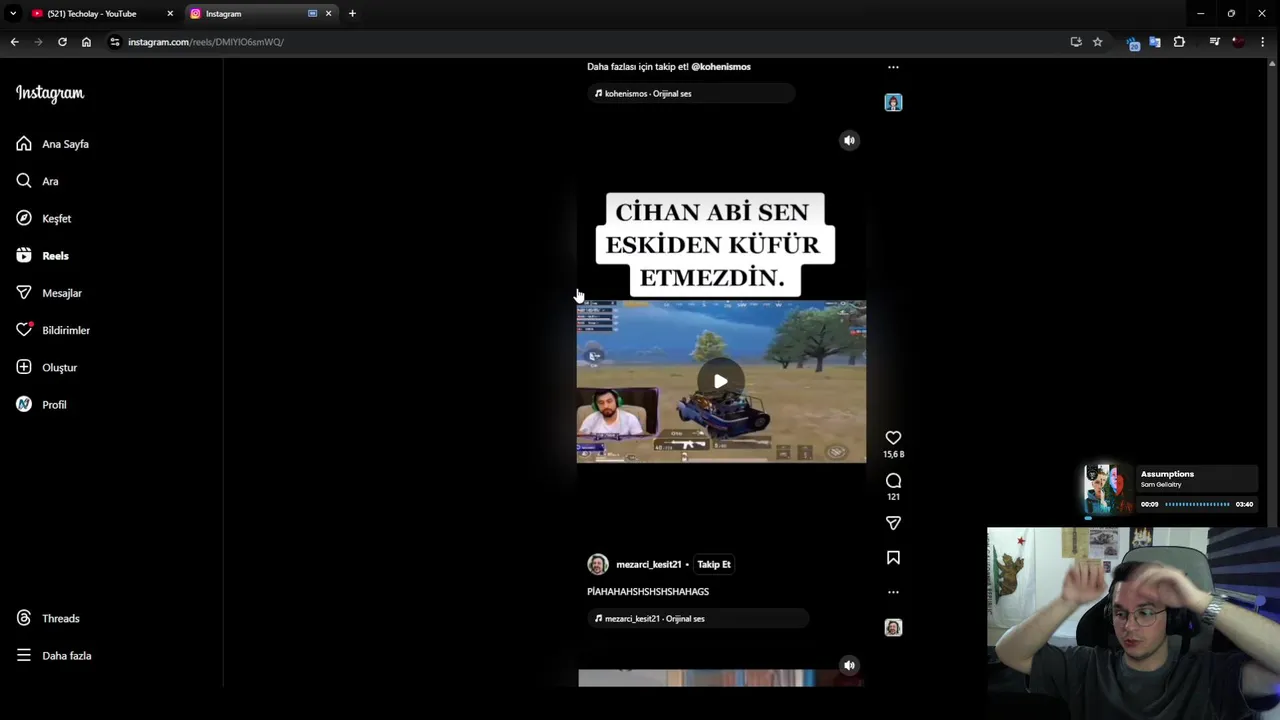Close the Instagram tab
Screen dimensions: 1280x720
pos(328,14)
